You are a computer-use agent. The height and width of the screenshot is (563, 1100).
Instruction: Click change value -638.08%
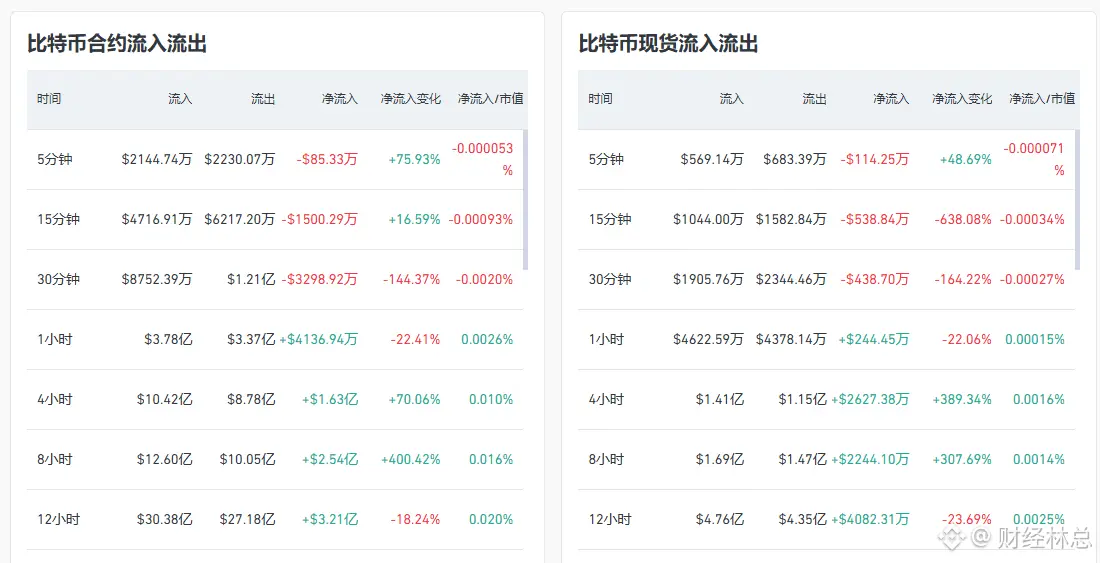tap(963, 219)
